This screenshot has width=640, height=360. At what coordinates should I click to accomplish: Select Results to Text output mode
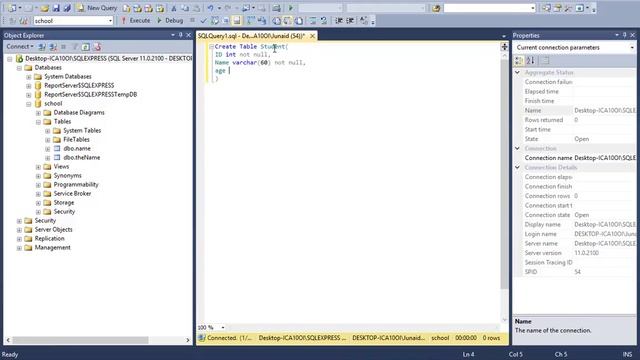tap(276, 20)
